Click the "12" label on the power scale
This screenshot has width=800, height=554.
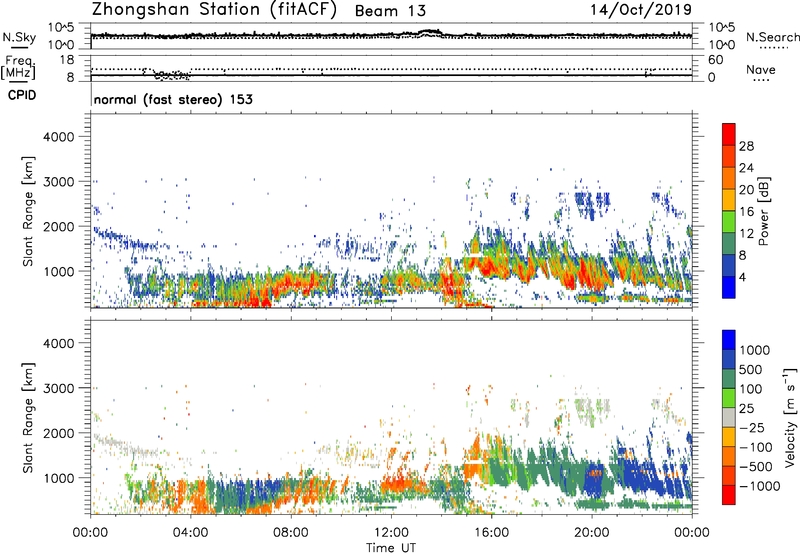click(746, 234)
